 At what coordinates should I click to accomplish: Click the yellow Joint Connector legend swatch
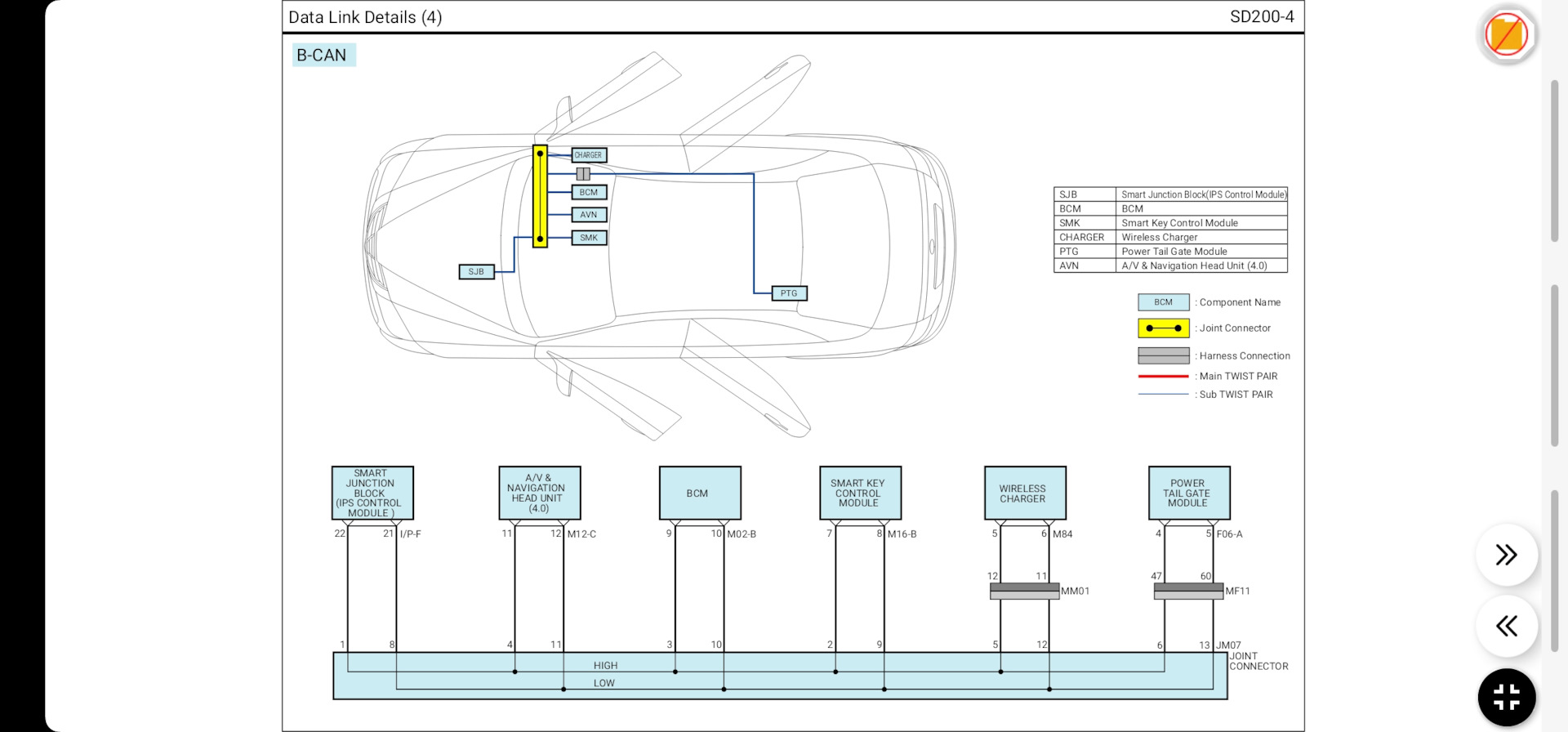pos(1163,328)
